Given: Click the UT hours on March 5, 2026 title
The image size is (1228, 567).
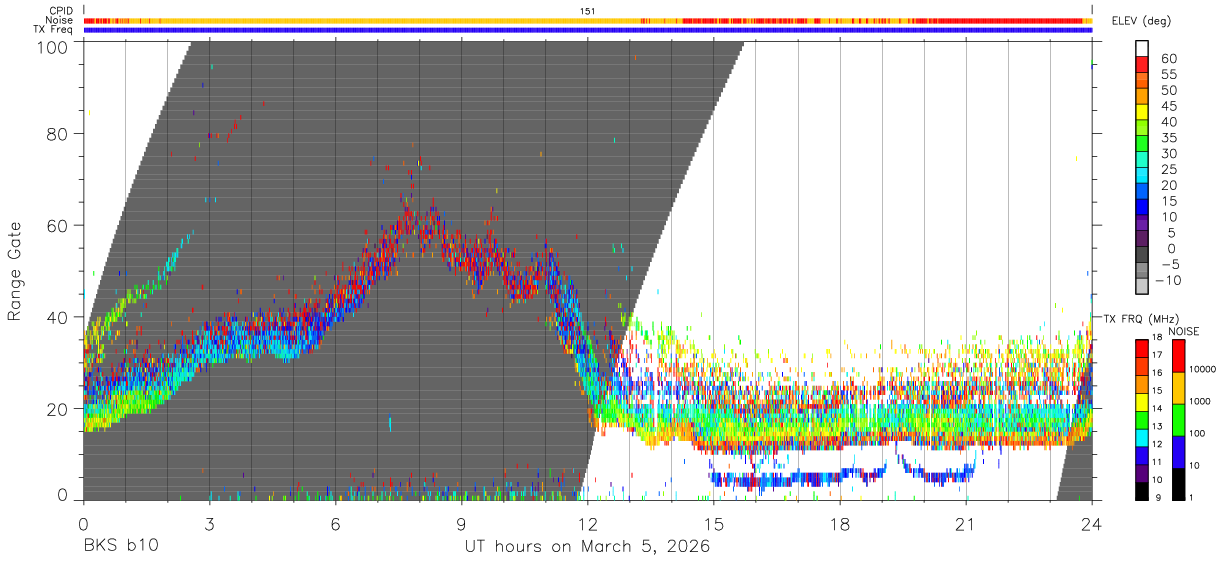Looking at the screenshot, I should pos(588,547).
